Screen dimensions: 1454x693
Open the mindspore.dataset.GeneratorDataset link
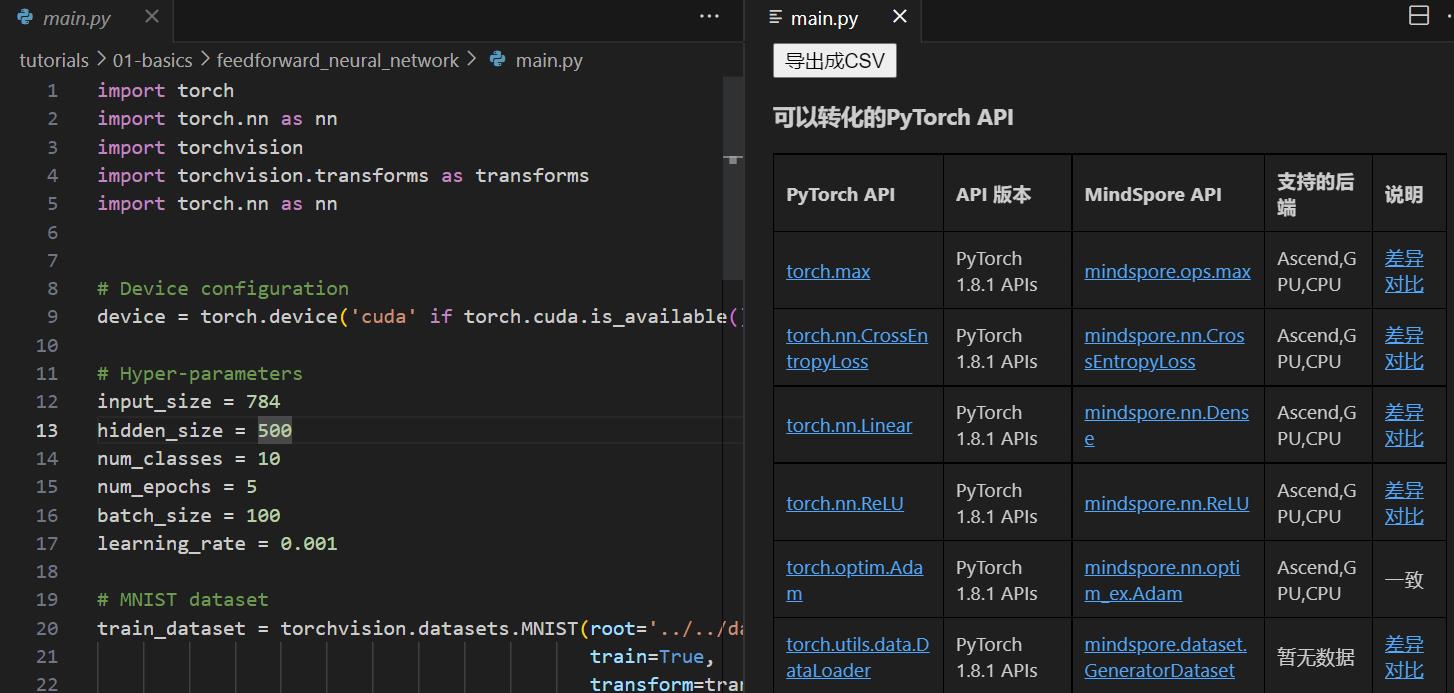click(x=1165, y=657)
